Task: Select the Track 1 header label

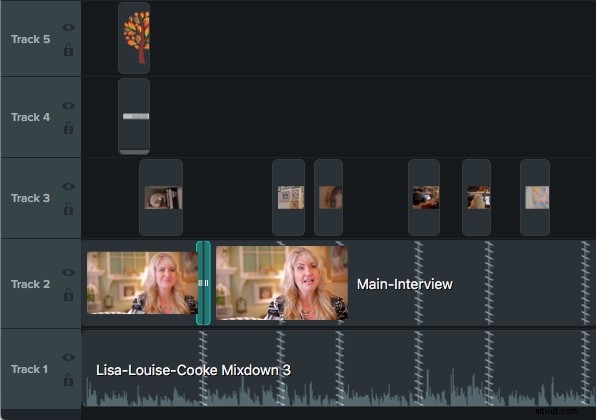Action: [x=30, y=369]
